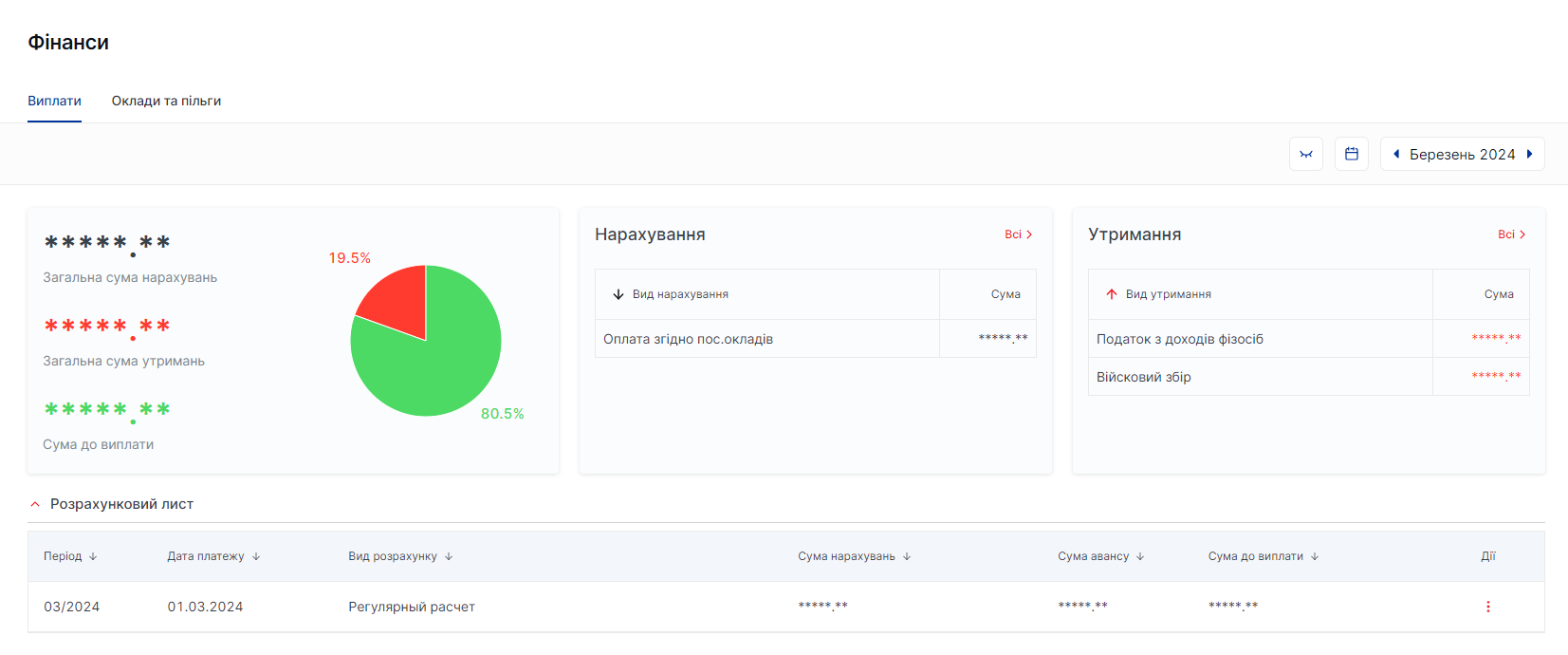
Task: Go to previous month arrow
Action: coord(1396,154)
